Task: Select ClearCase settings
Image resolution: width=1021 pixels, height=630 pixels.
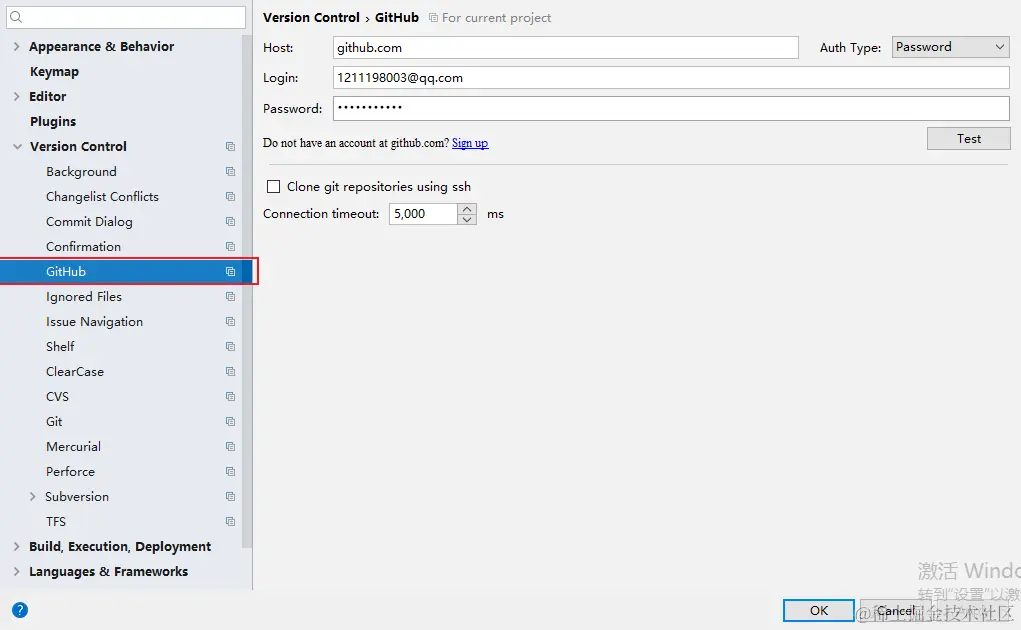Action: point(75,372)
